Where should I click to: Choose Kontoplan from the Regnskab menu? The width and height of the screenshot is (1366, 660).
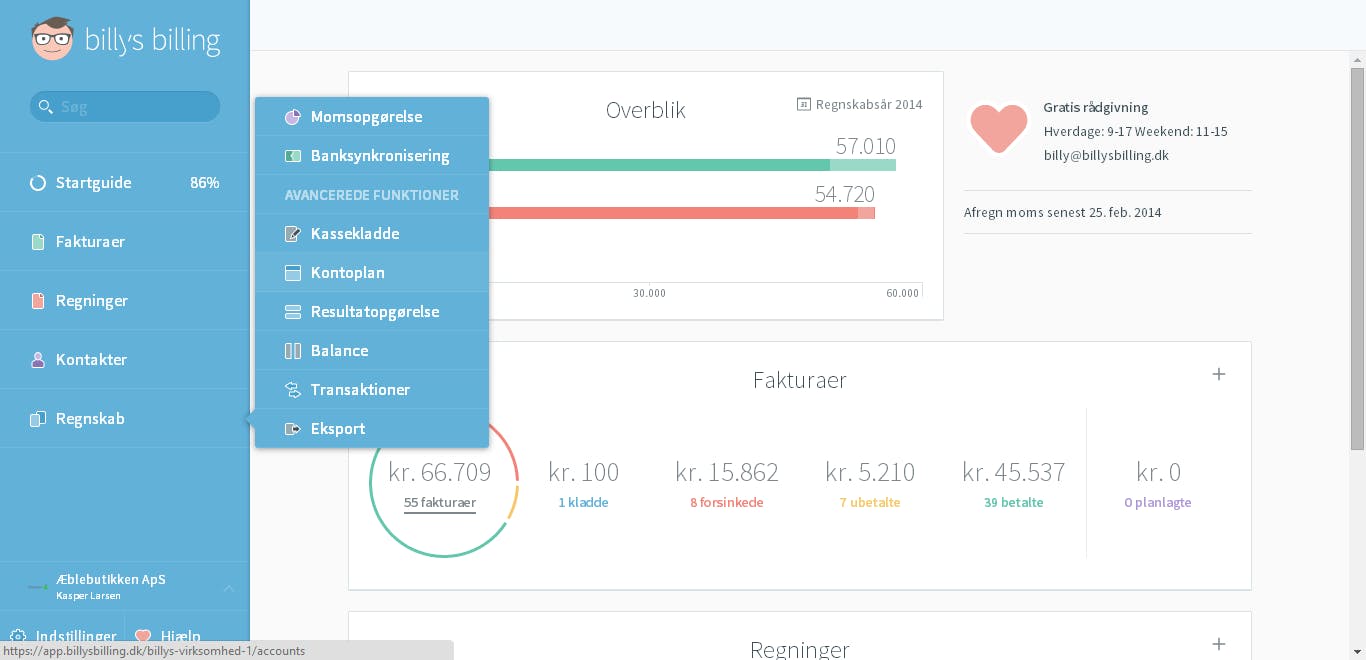372,273
